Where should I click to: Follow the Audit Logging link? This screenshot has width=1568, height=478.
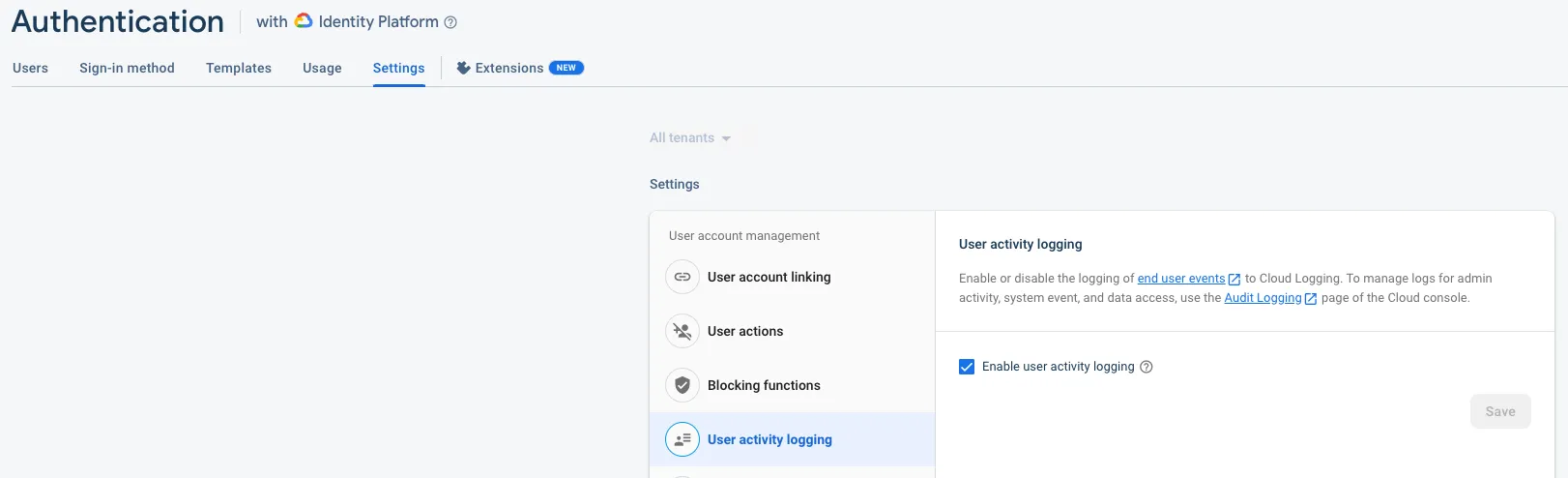[x=1263, y=298]
